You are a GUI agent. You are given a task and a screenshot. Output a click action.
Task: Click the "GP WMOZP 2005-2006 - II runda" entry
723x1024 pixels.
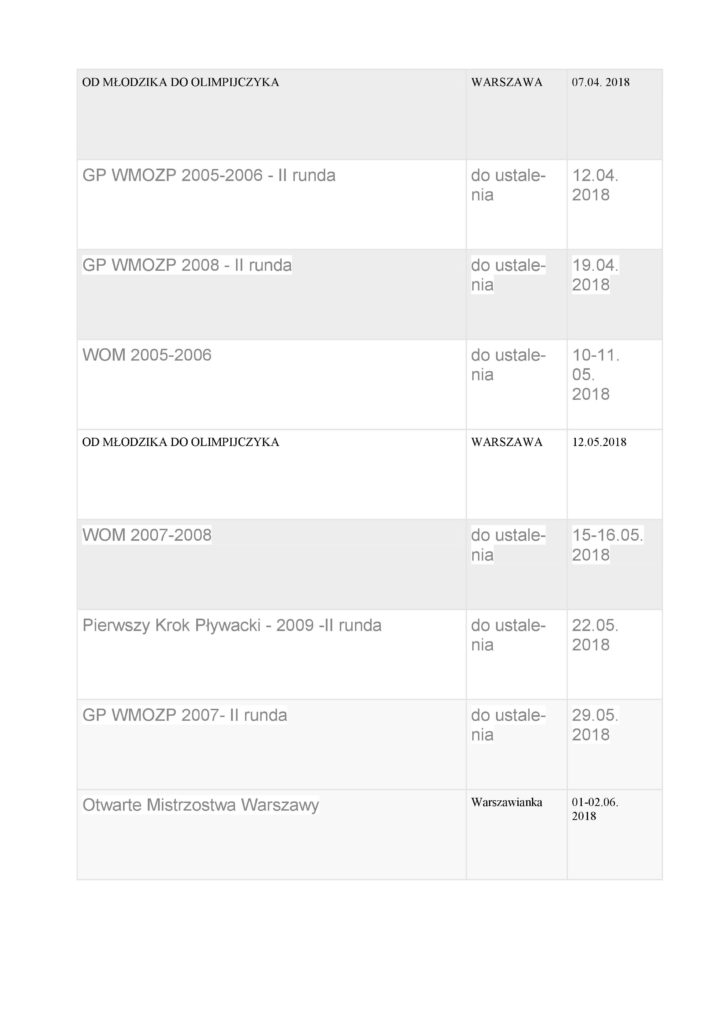click(x=208, y=176)
